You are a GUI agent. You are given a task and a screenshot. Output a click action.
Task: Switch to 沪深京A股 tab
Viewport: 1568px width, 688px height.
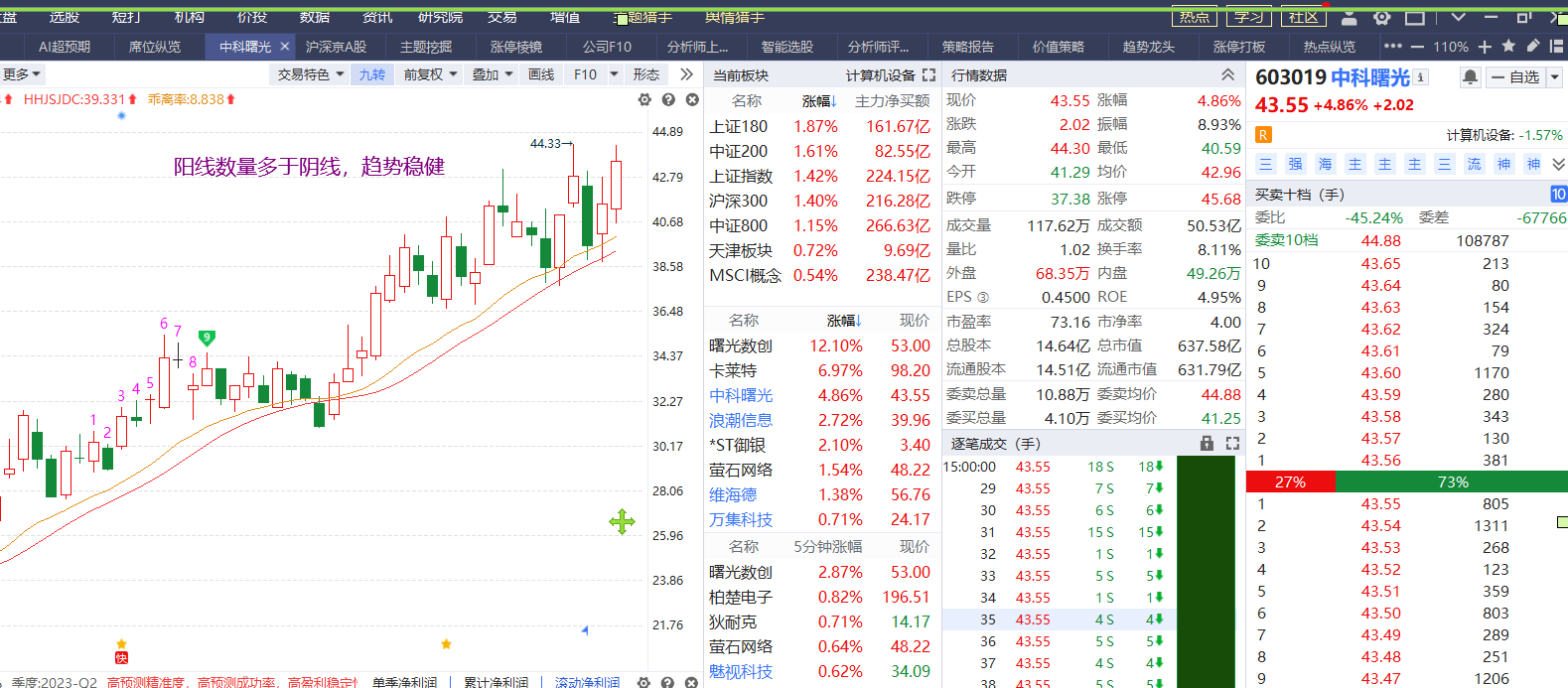(336, 47)
